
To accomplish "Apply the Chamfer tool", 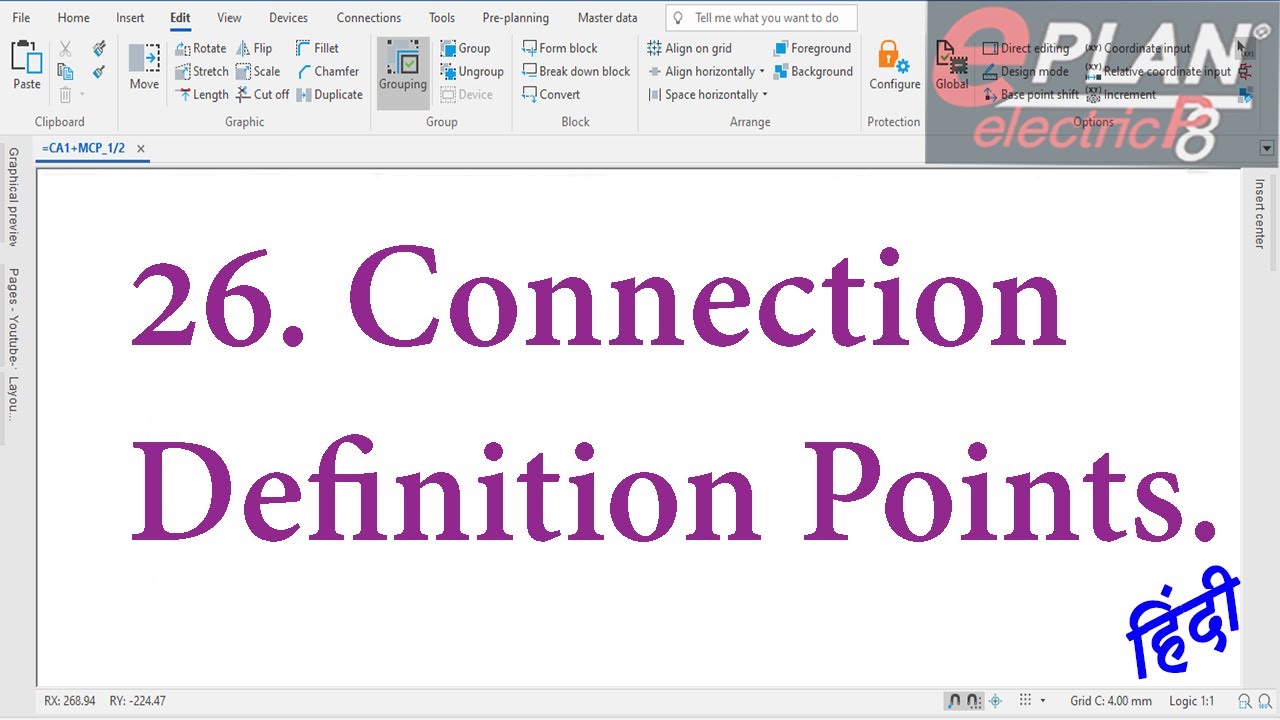I will point(328,71).
